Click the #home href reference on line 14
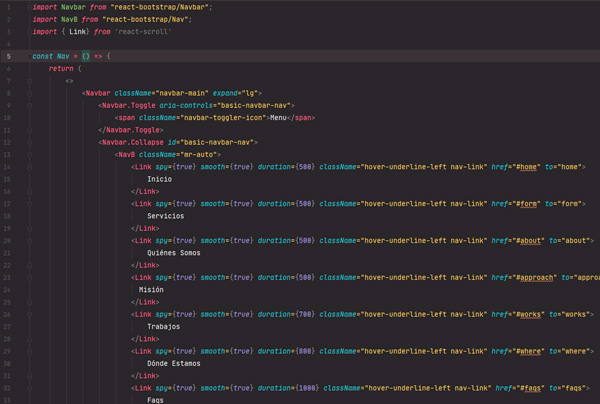This screenshot has height=404, width=600. tap(524, 167)
